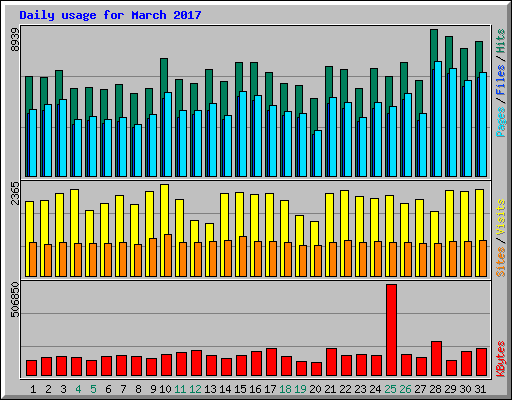The image size is (512, 400).
Task: Click the green Hits bar for day 20
Action: 314,115
